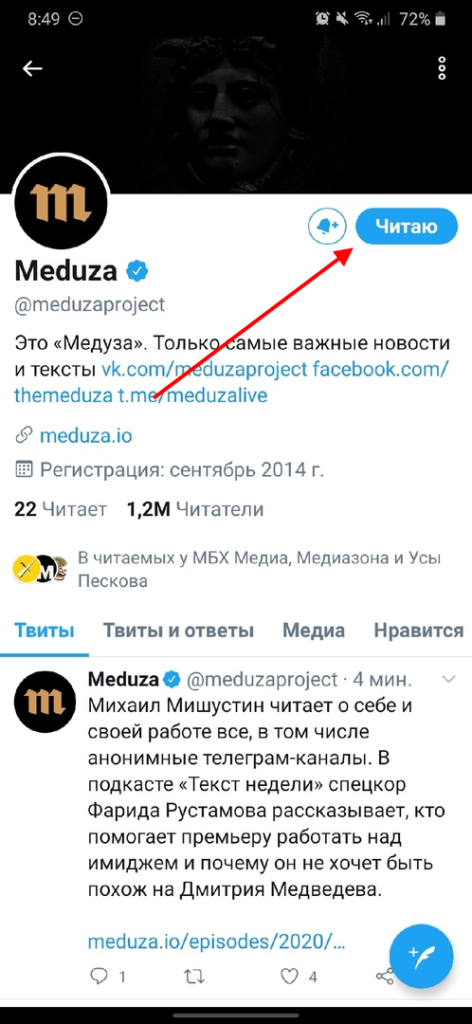472x1024 pixels.
Task: Tap the verified badge beside Meduza name
Action: click(136, 270)
